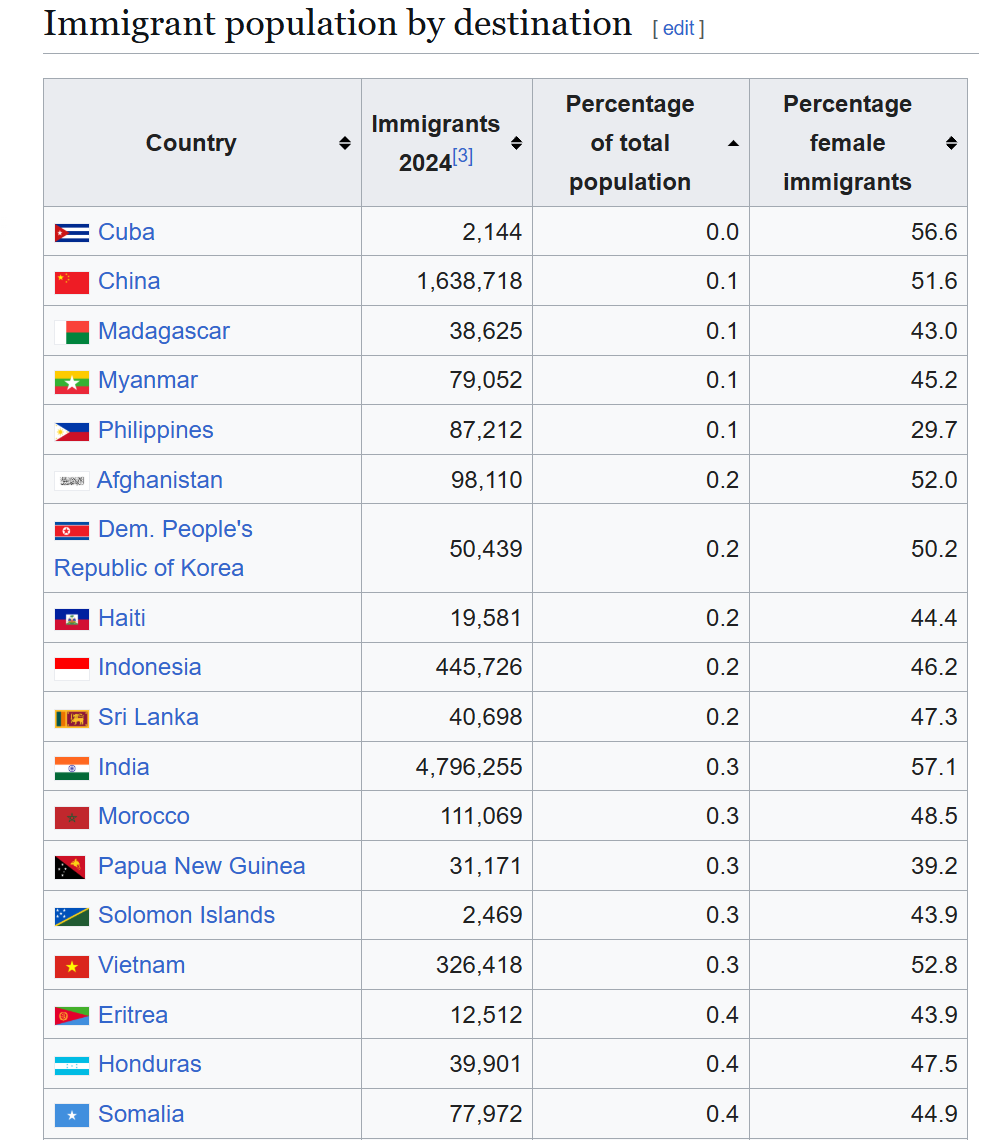The width and height of the screenshot is (988, 1140).
Task: Sort by Immigrants 2024 column arrows
Action: [516, 143]
